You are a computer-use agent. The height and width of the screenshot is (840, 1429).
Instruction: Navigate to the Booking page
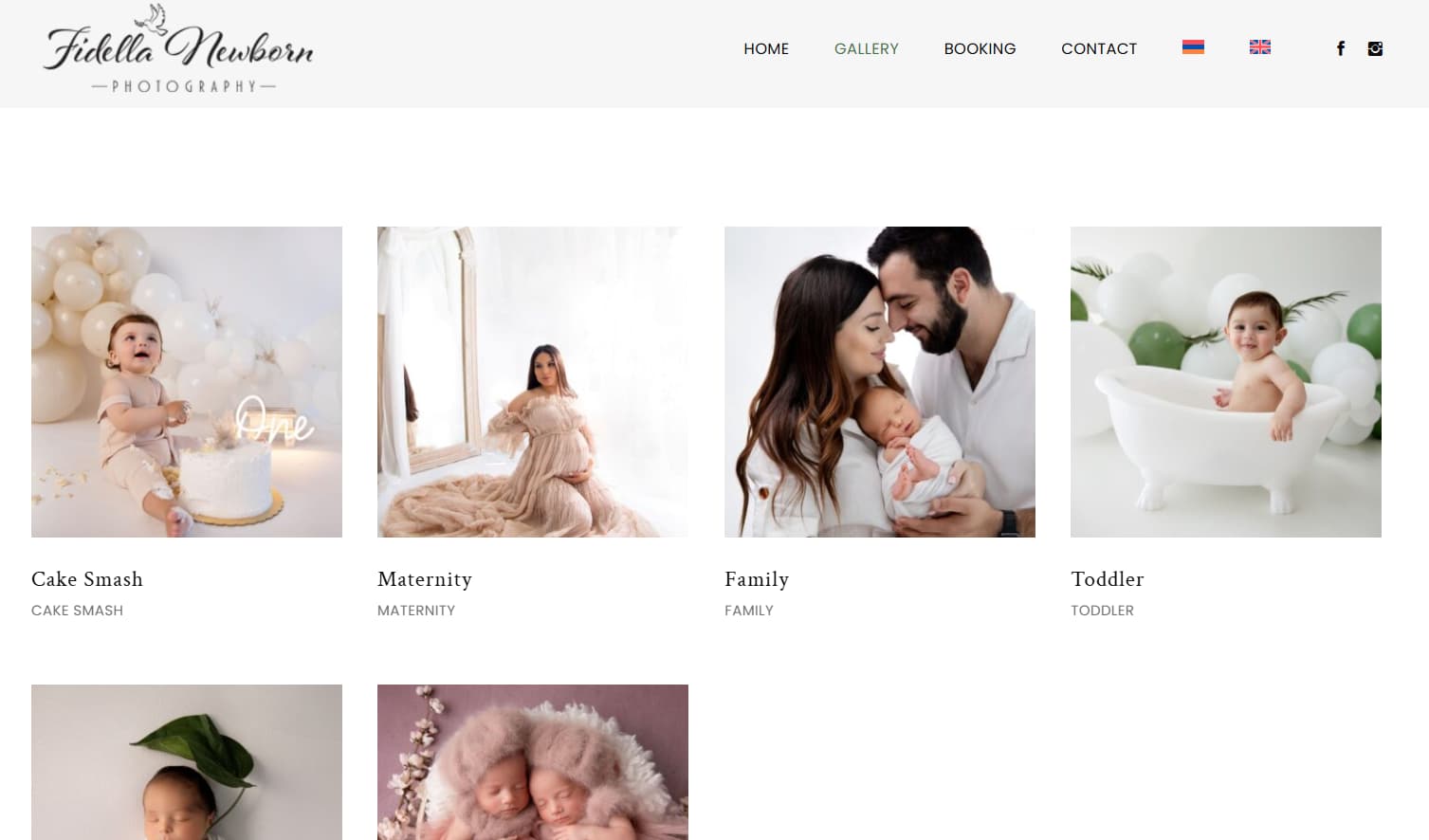[980, 48]
